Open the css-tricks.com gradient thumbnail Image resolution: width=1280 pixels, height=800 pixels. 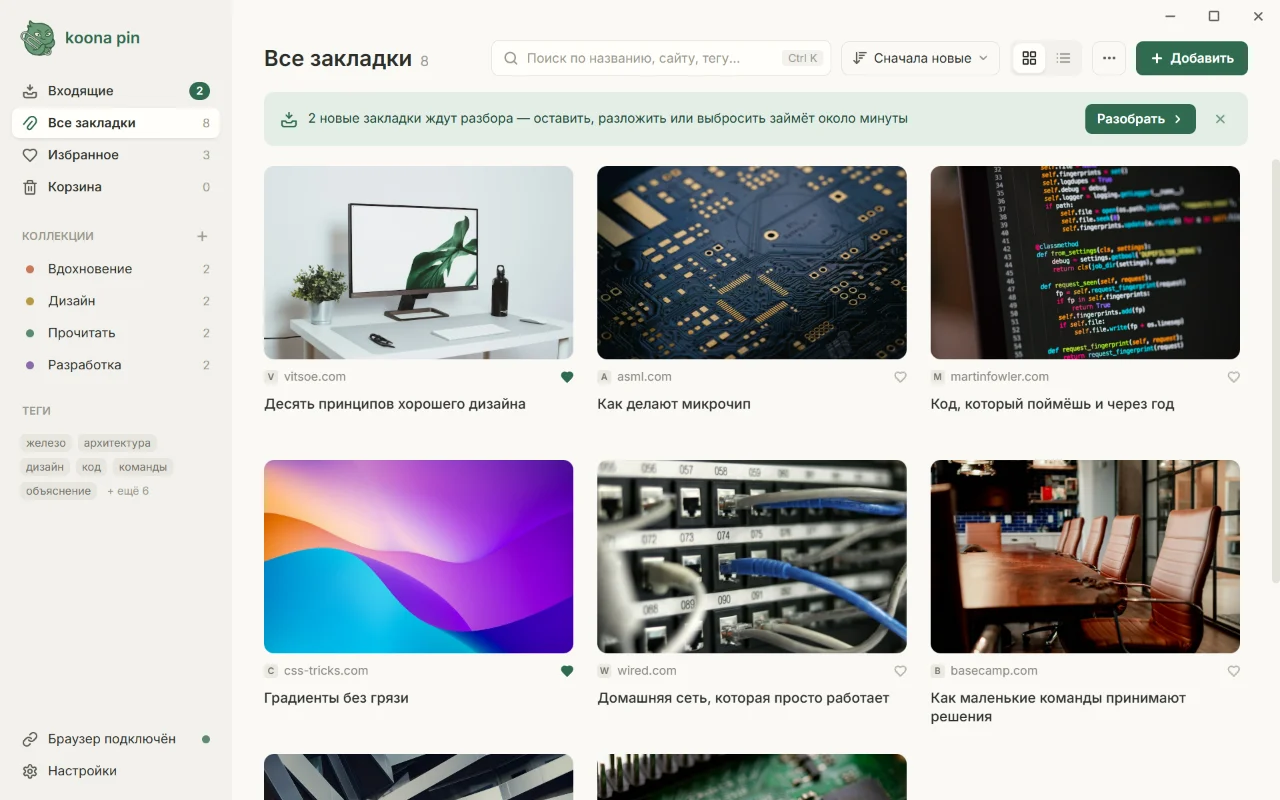(x=418, y=556)
